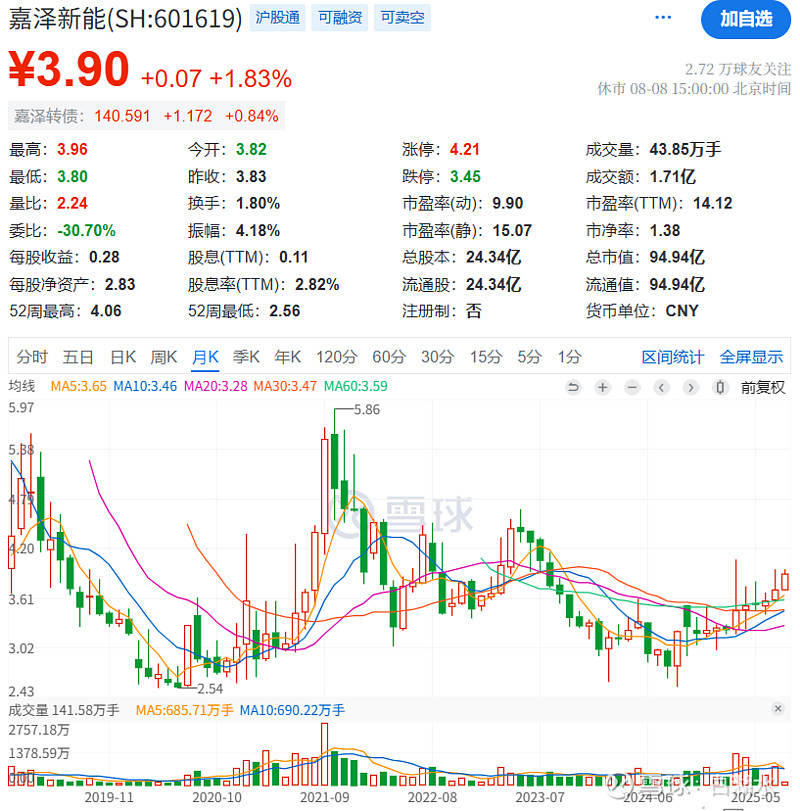Screen dimensions: 800x811
Task: Select the 日K chart tab
Action: click(x=123, y=357)
